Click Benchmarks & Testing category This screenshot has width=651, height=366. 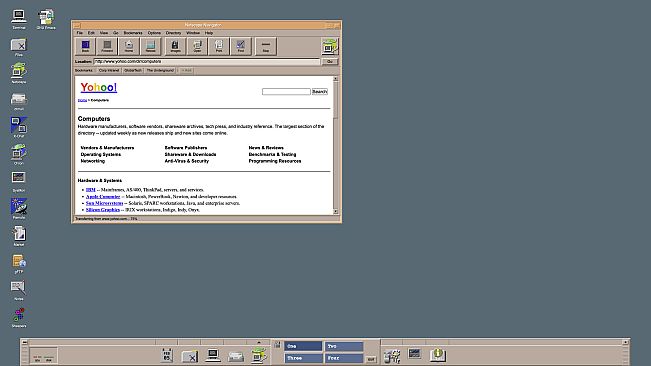(x=272, y=154)
